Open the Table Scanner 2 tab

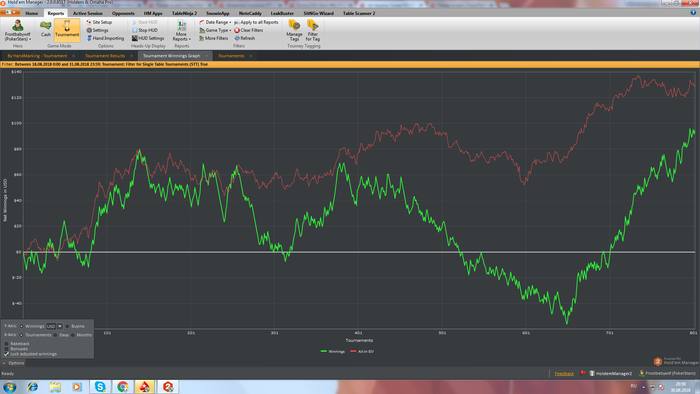pos(359,13)
